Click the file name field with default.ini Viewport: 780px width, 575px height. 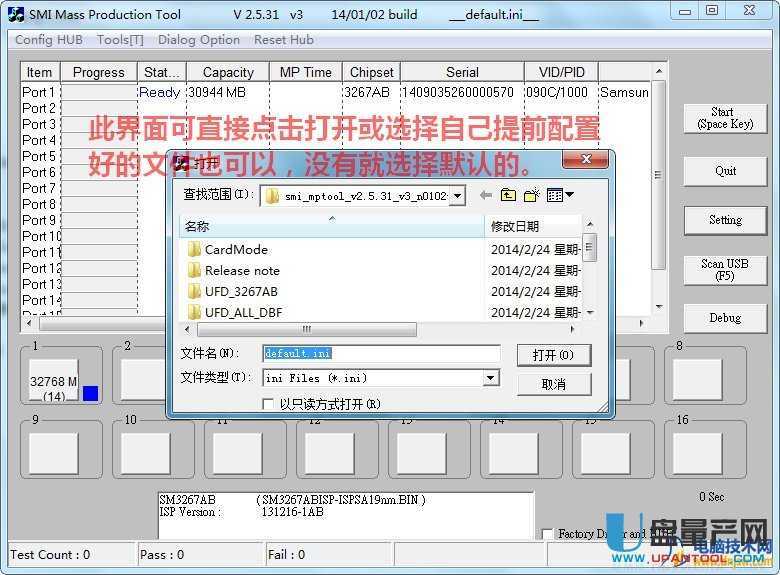pos(380,353)
